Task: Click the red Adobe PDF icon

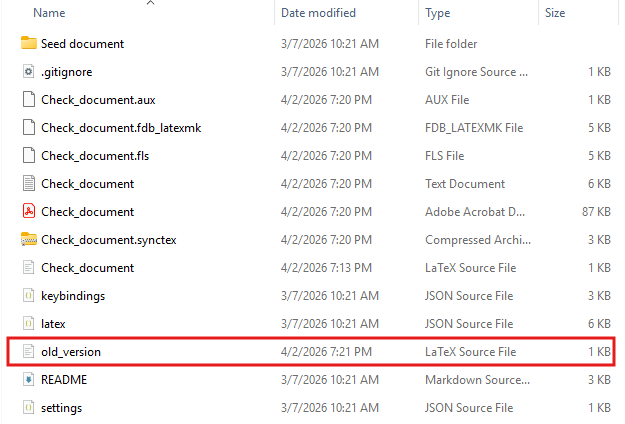Action: pos(29,211)
